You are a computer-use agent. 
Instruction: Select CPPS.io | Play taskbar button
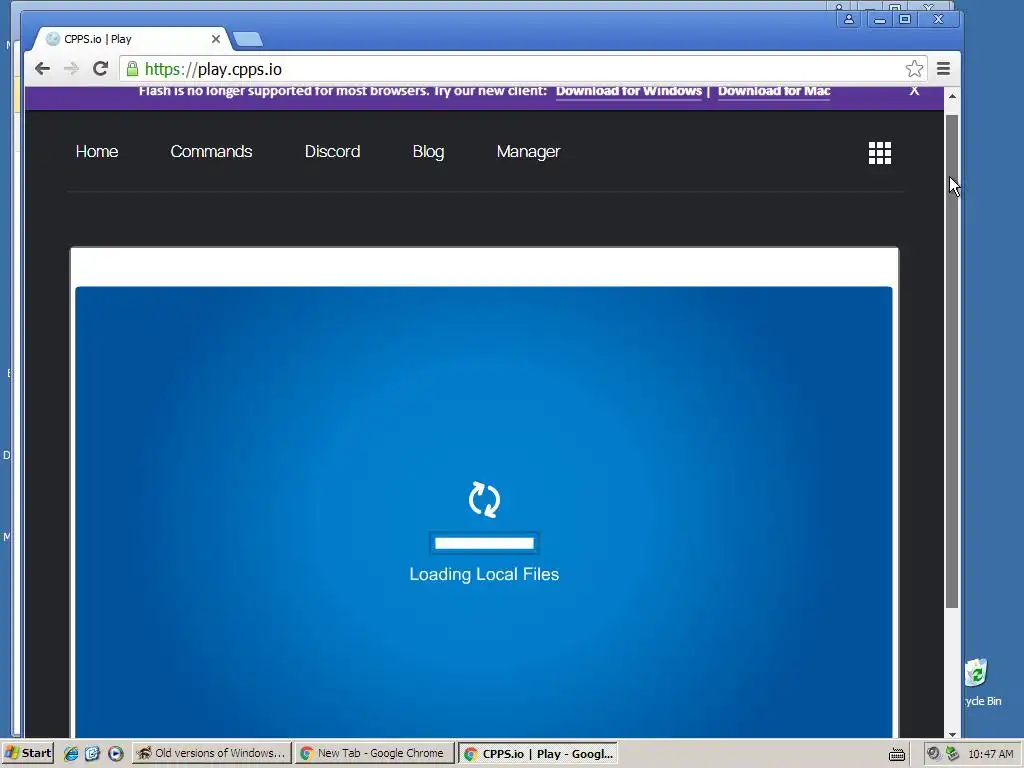tap(537, 753)
